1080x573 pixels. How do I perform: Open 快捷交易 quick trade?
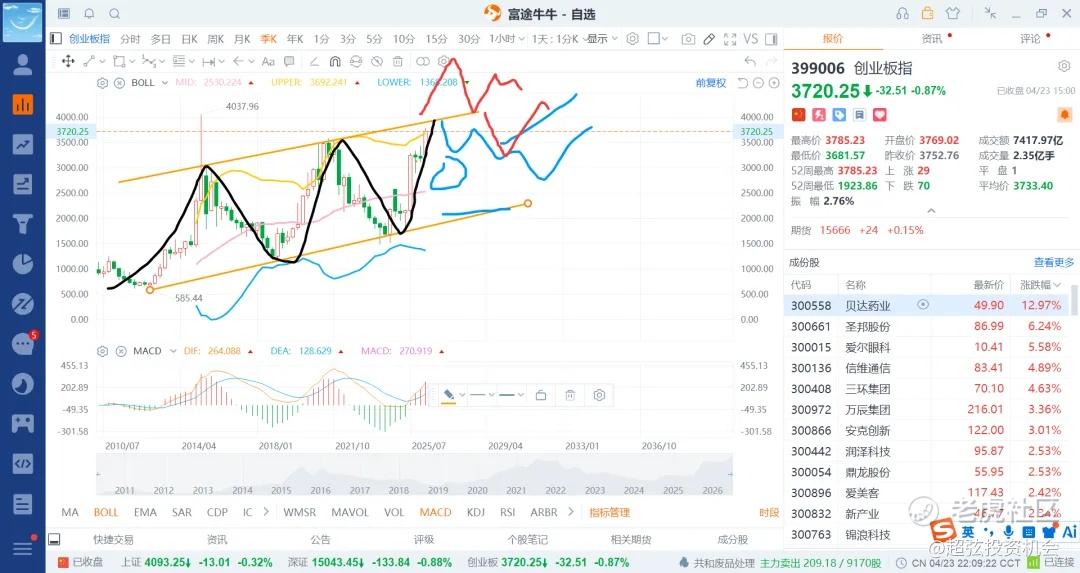(113, 539)
